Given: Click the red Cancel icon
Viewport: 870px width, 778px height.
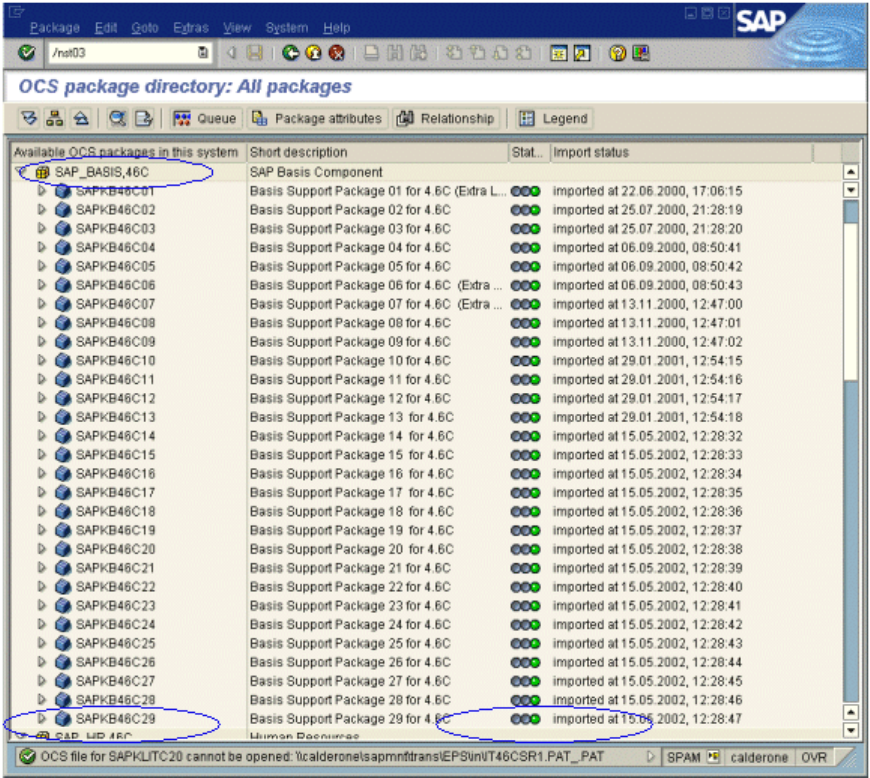Looking at the screenshot, I should coord(336,53).
